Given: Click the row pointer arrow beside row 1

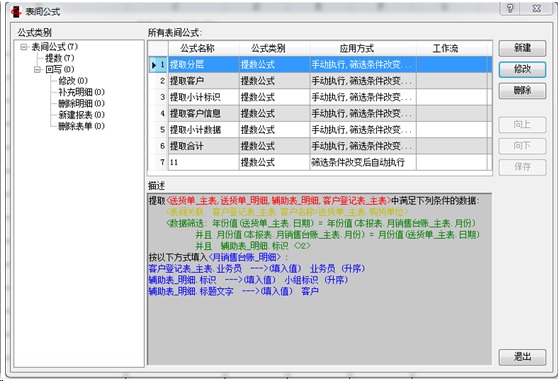Looking at the screenshot, I should [x=154, y=65].
